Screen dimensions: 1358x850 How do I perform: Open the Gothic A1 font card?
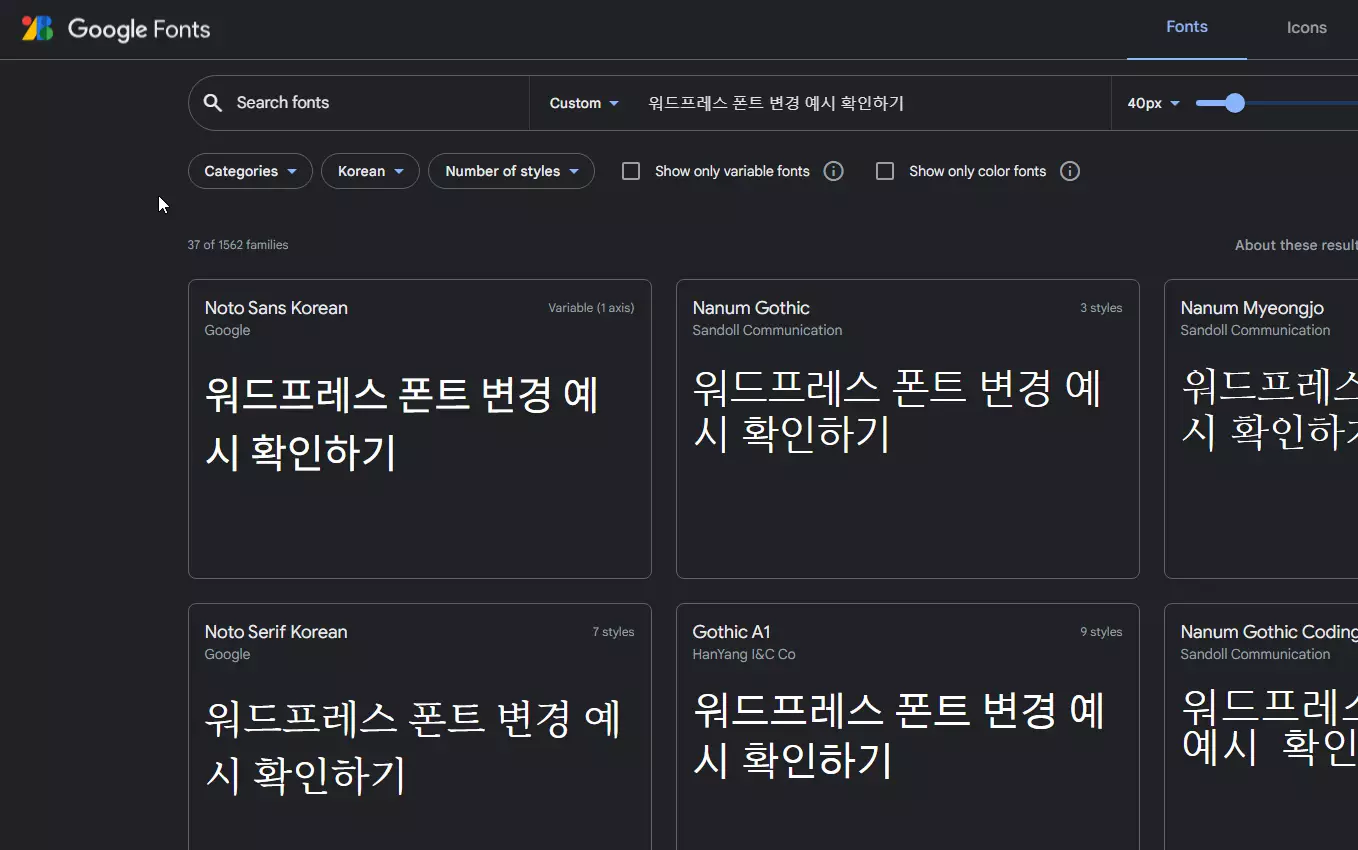point(908,726)
